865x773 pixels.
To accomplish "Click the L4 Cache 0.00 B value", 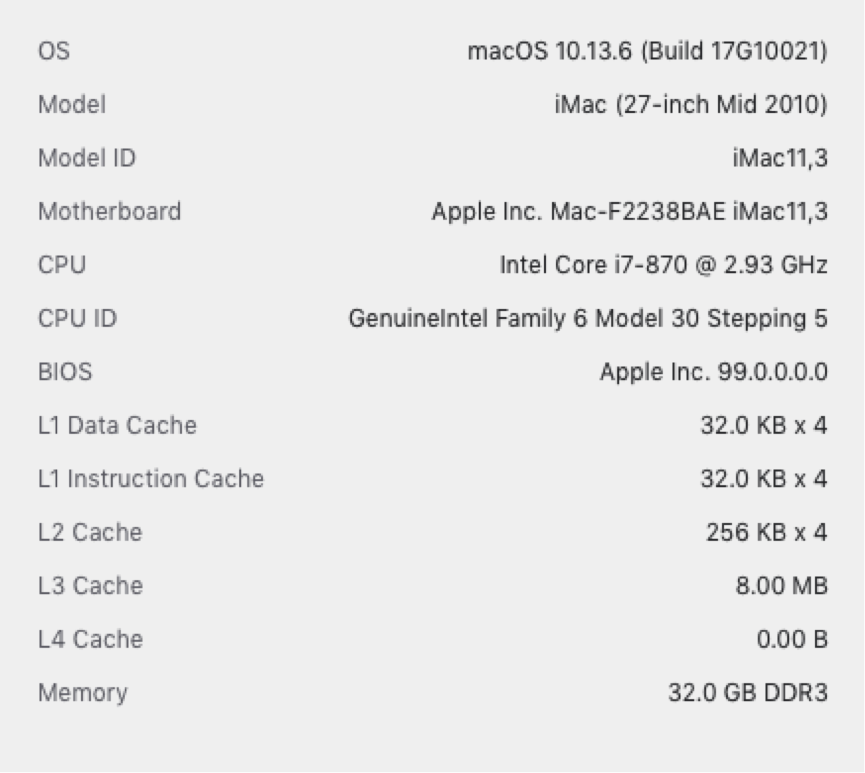I will (792, 639).
